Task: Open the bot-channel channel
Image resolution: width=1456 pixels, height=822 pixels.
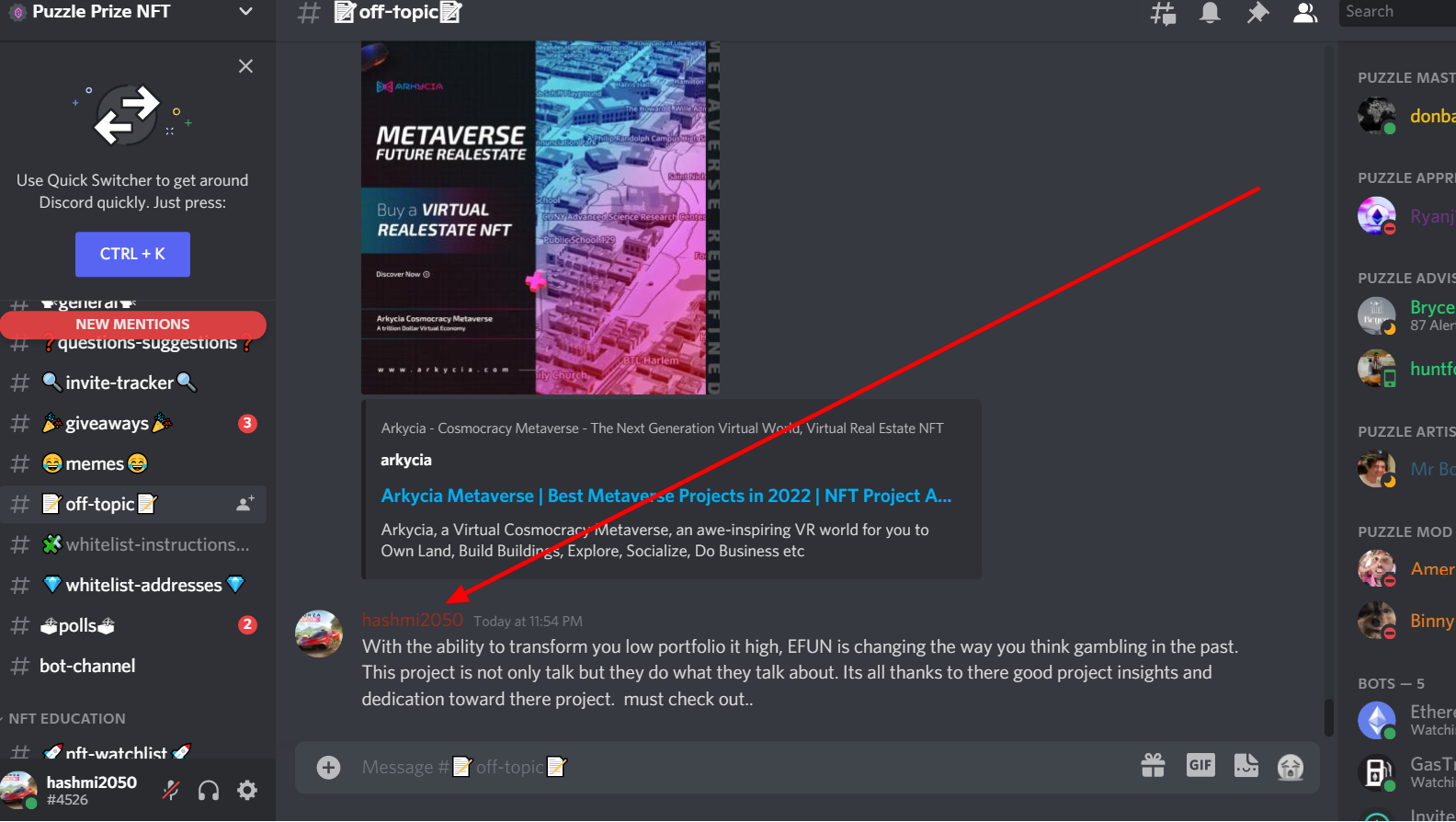Action: coord(133,666)
